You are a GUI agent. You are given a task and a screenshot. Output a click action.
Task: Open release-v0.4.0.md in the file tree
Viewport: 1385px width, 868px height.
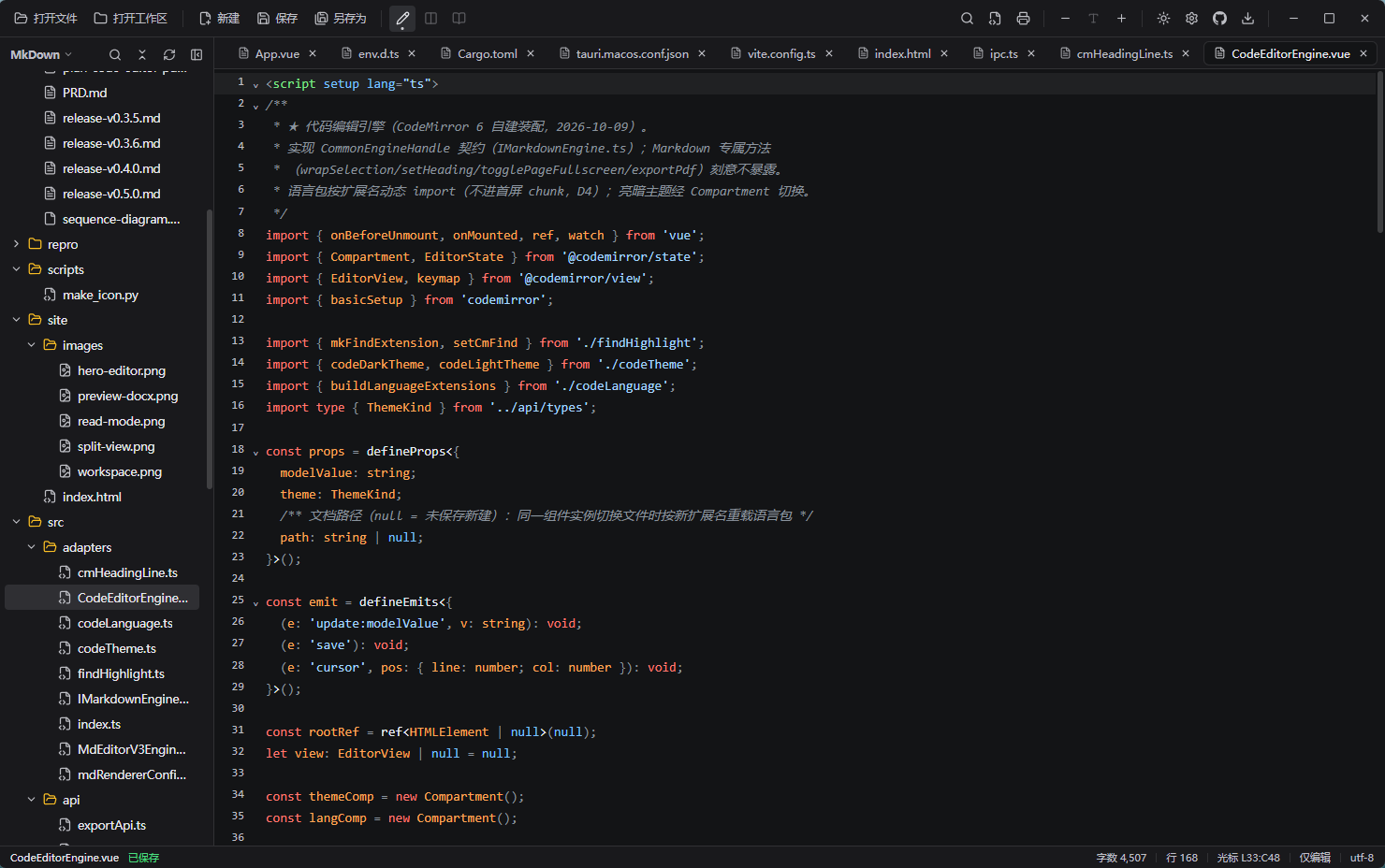(x=111, y=168)
